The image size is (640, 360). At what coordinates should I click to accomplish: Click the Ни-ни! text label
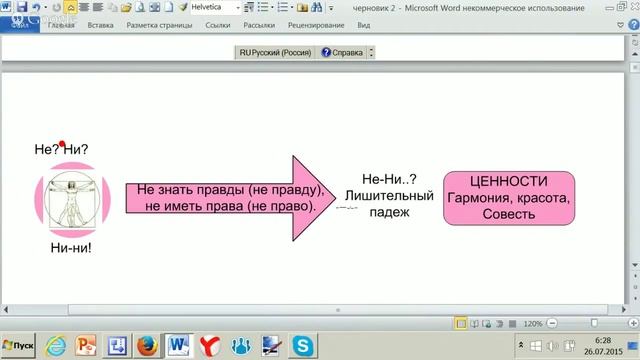tap(71, 248)
